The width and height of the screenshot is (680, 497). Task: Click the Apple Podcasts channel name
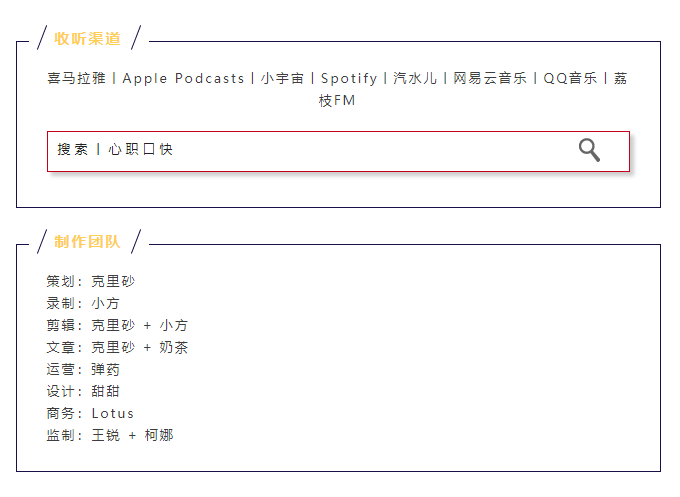point(183,78)
